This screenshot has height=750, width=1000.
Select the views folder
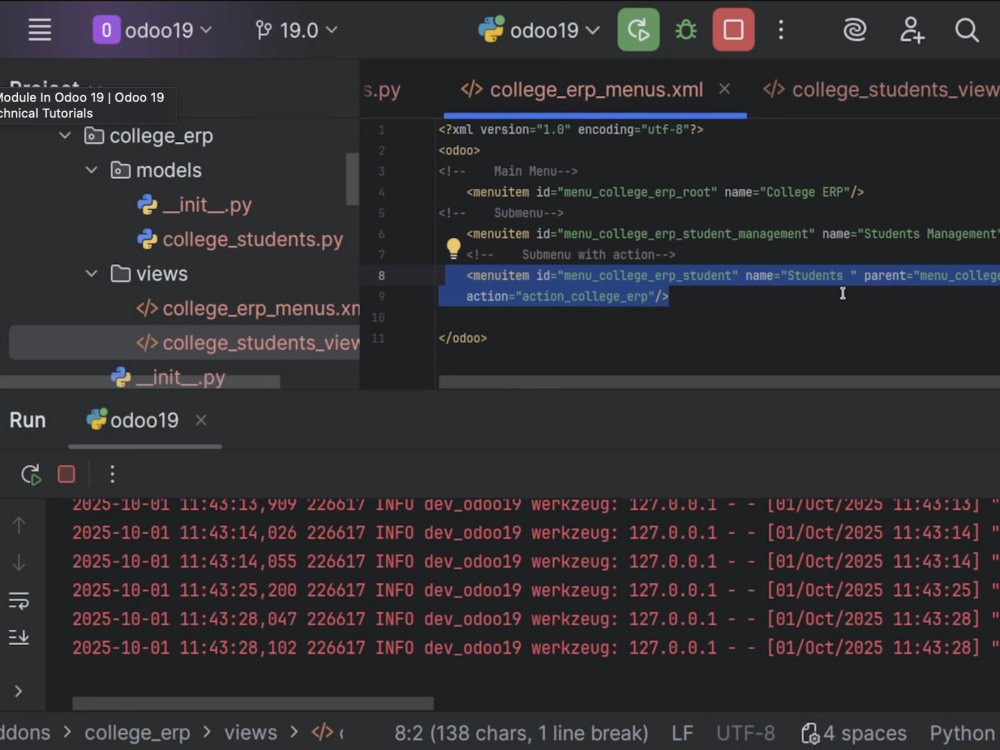pyautogui.click(x=161, y=274)
